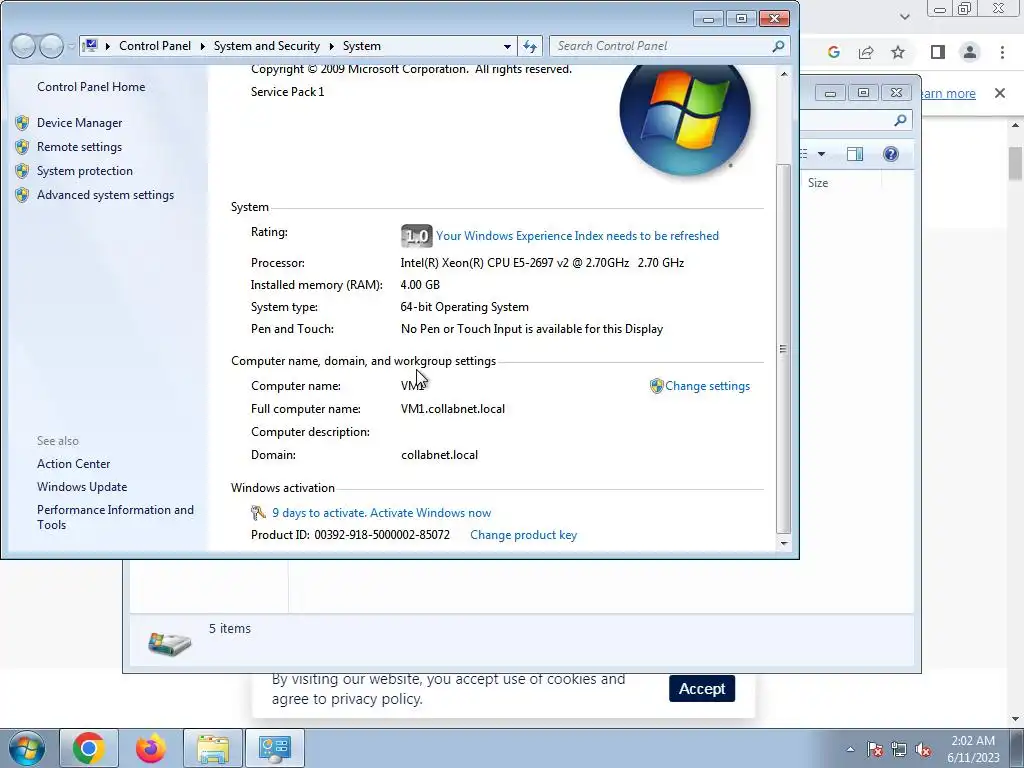1024x768 pixels.
Task: Open recent pages dropdown beside nav arrows
Action: (x=71, y=46)
